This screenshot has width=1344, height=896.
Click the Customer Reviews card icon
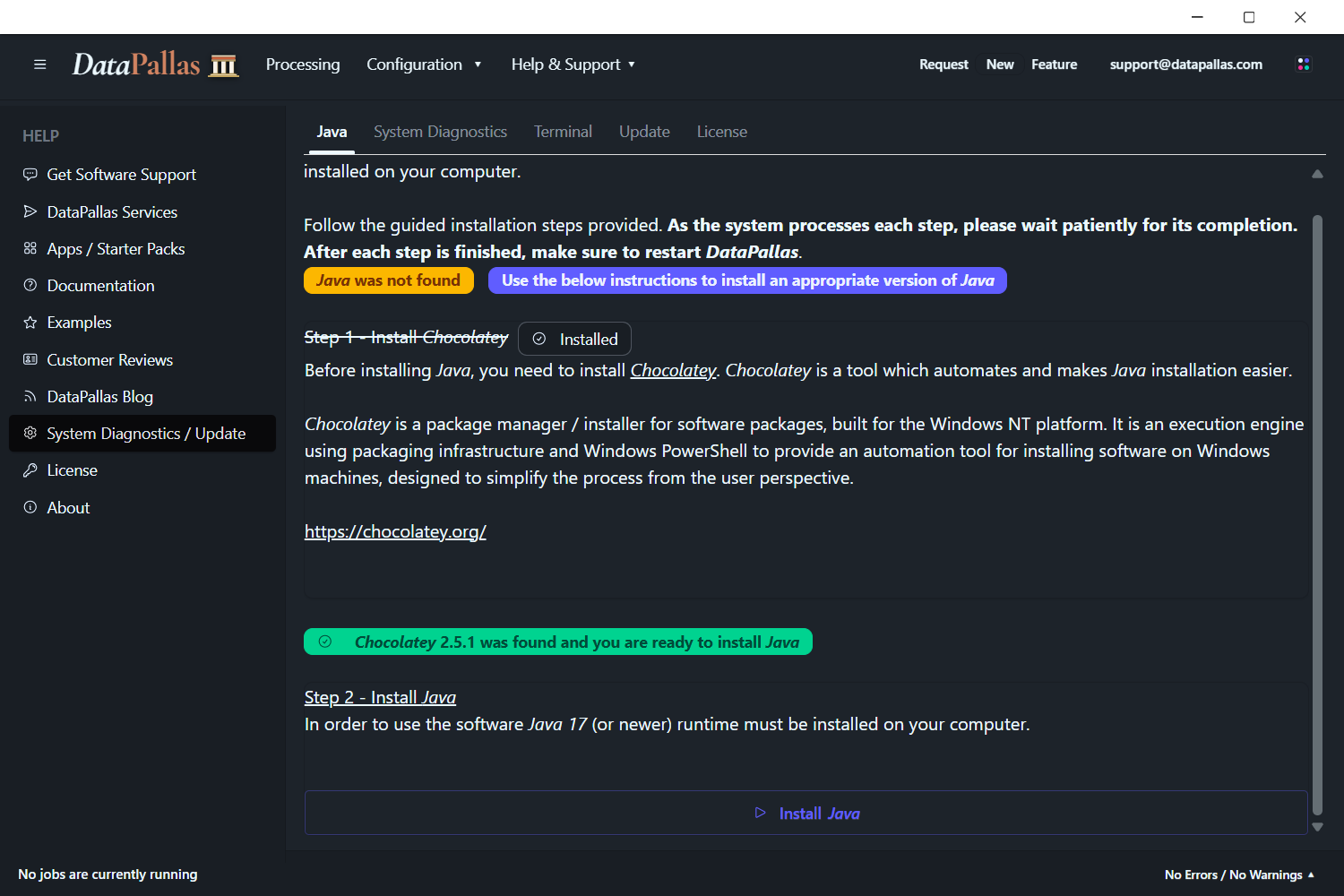click(30, 359)
